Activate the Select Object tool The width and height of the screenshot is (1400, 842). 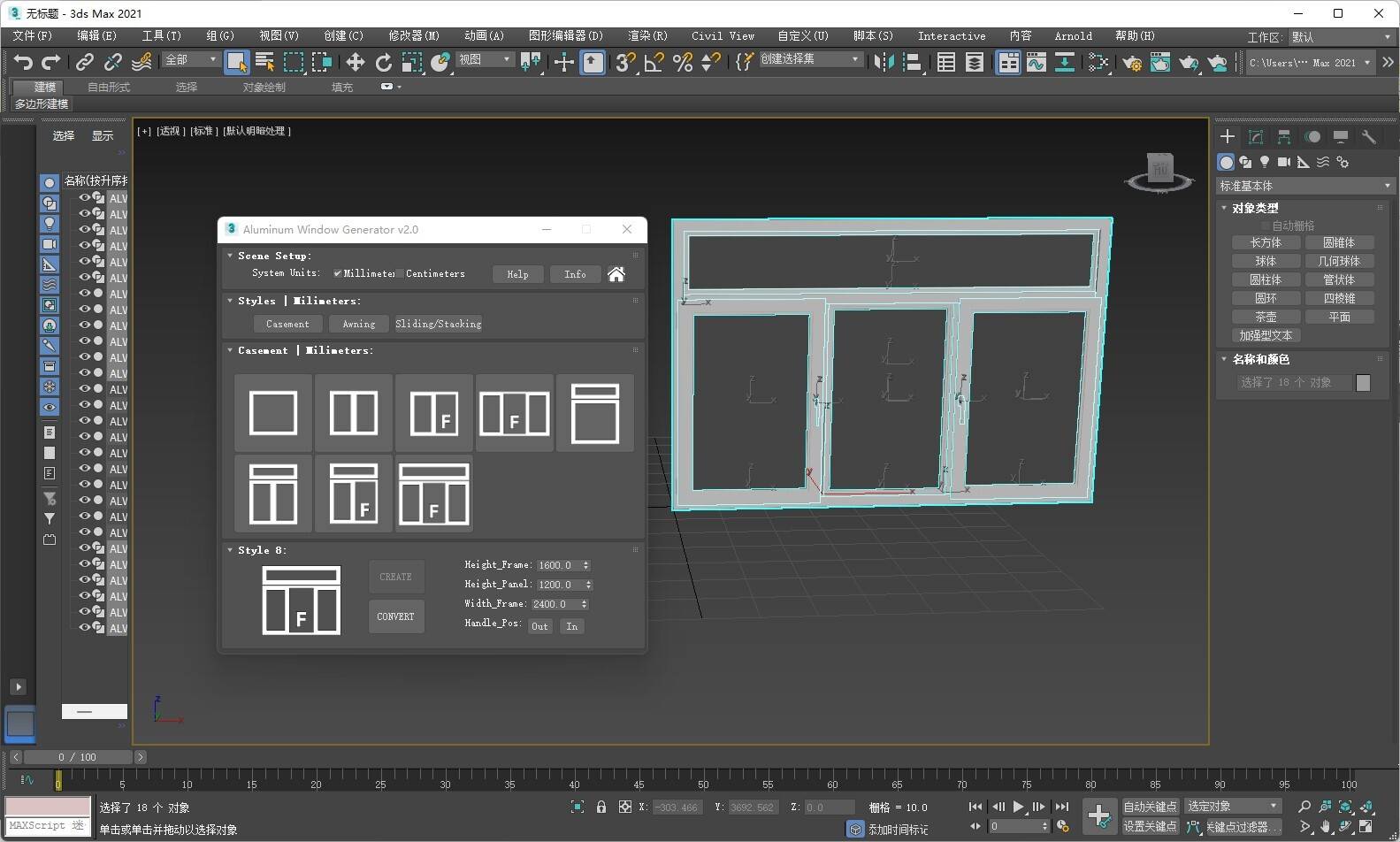tap(236, 62)
